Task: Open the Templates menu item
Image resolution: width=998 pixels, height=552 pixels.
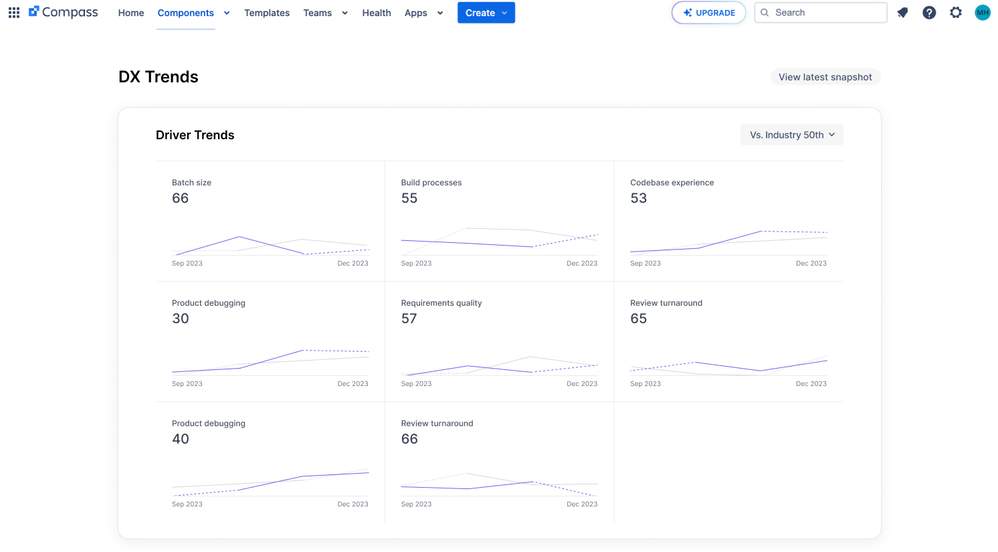Action: (x=267, y=13)
